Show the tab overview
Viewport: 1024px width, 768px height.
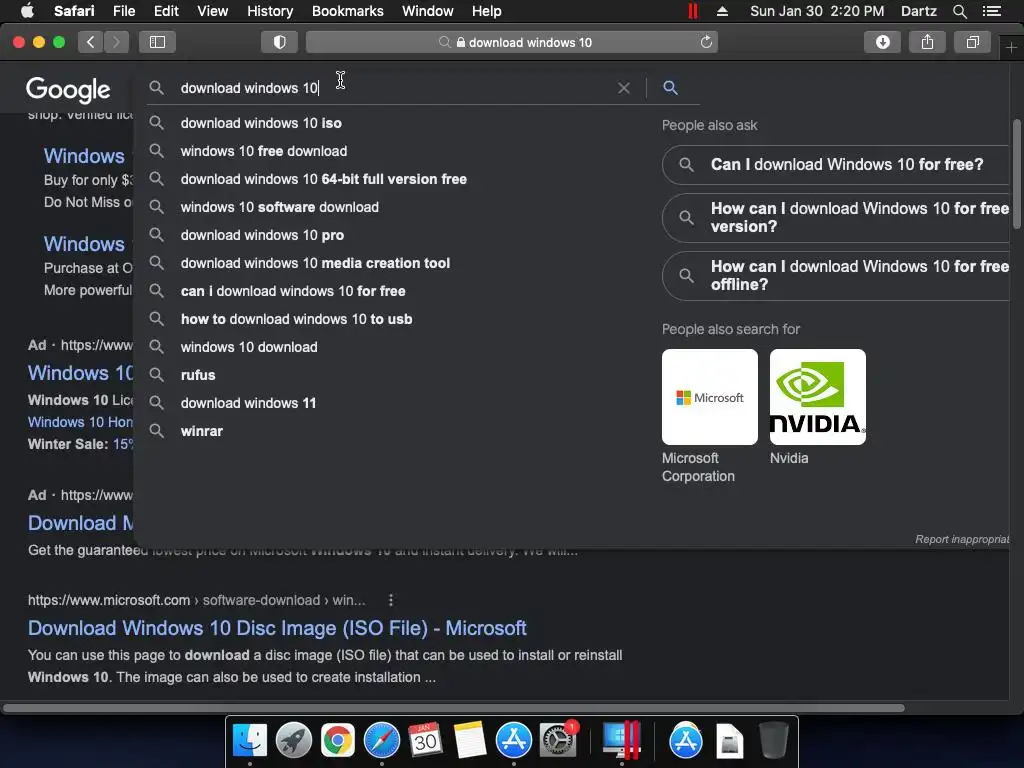pyautogui.click(x=972, y=42)
